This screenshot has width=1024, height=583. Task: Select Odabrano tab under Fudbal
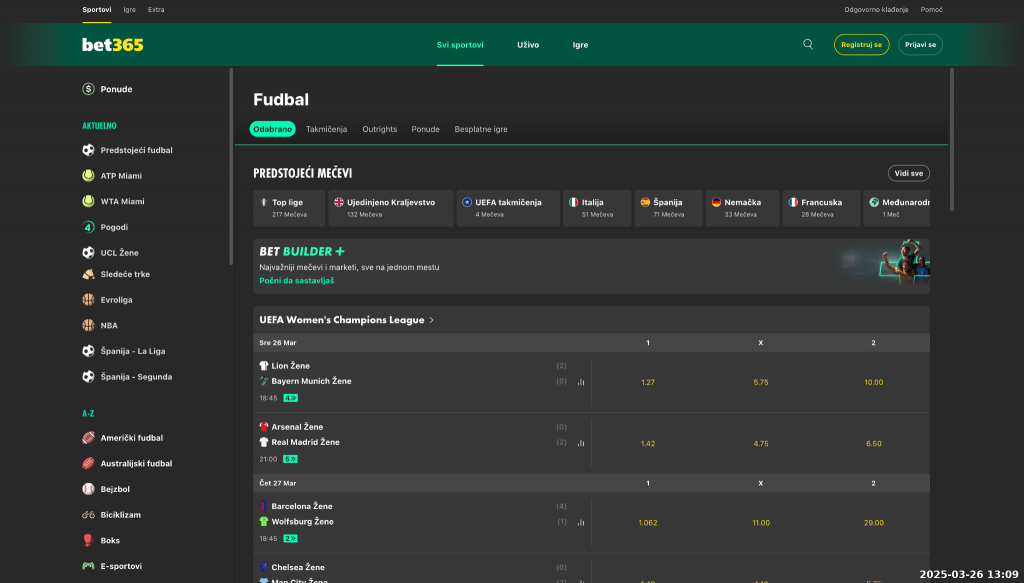click(272, 129)
